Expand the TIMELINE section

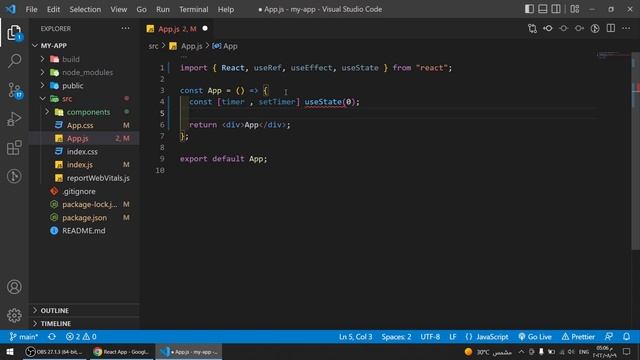(84, 324)
